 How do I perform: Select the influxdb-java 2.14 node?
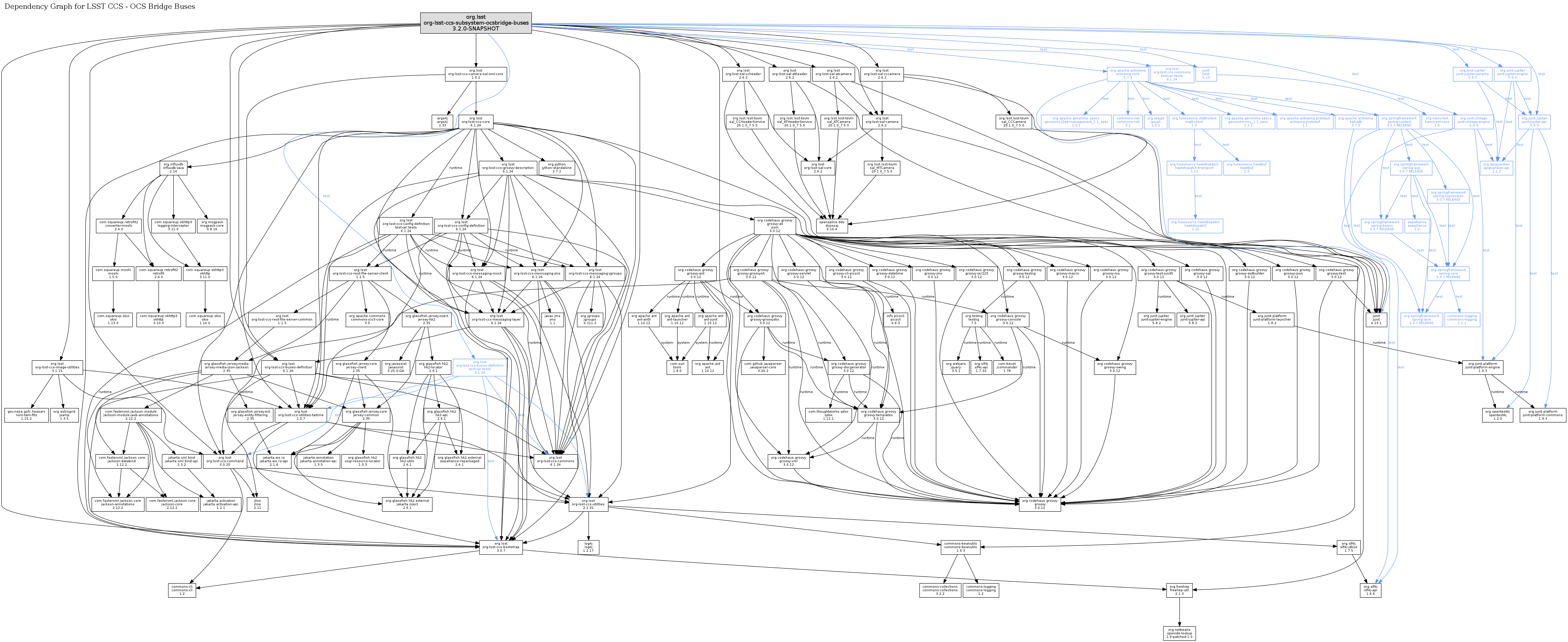point(174,167)
